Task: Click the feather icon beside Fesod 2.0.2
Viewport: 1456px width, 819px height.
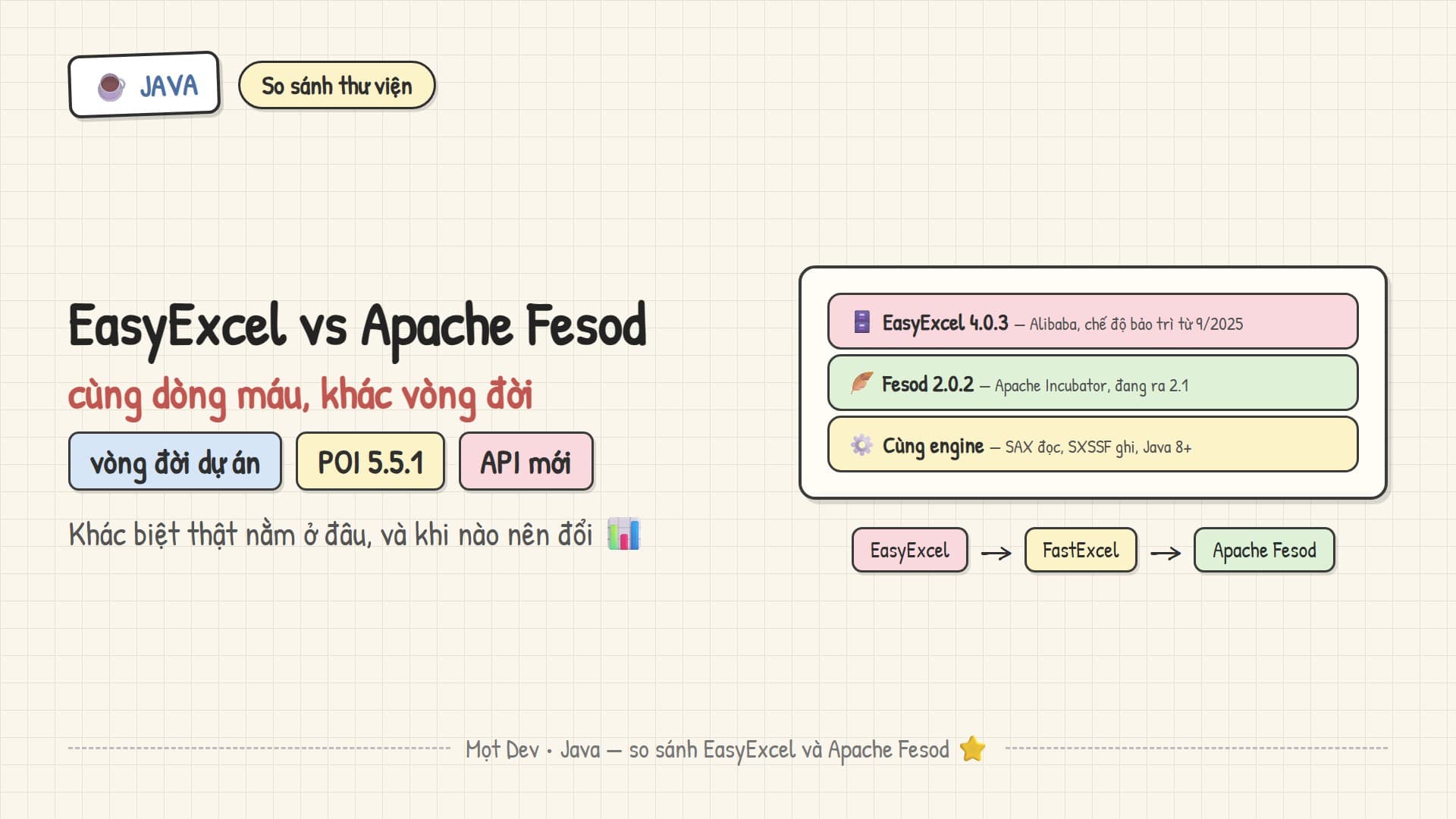Action: (x=862, y=383)
